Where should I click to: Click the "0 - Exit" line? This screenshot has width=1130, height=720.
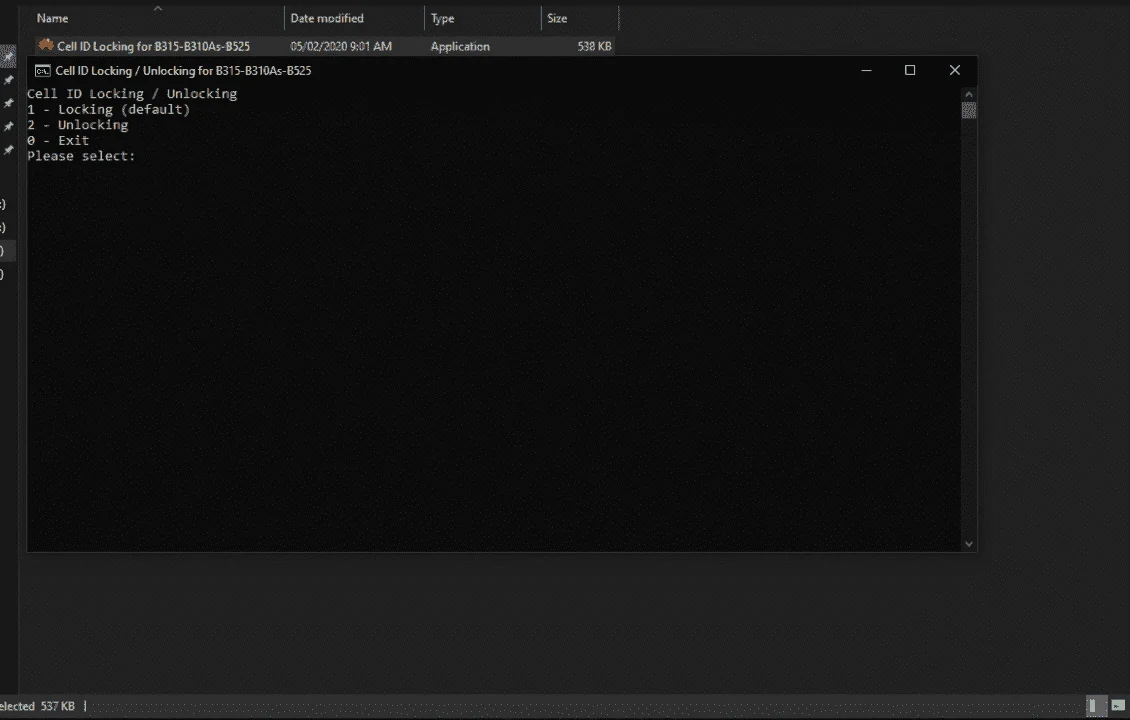58,141
